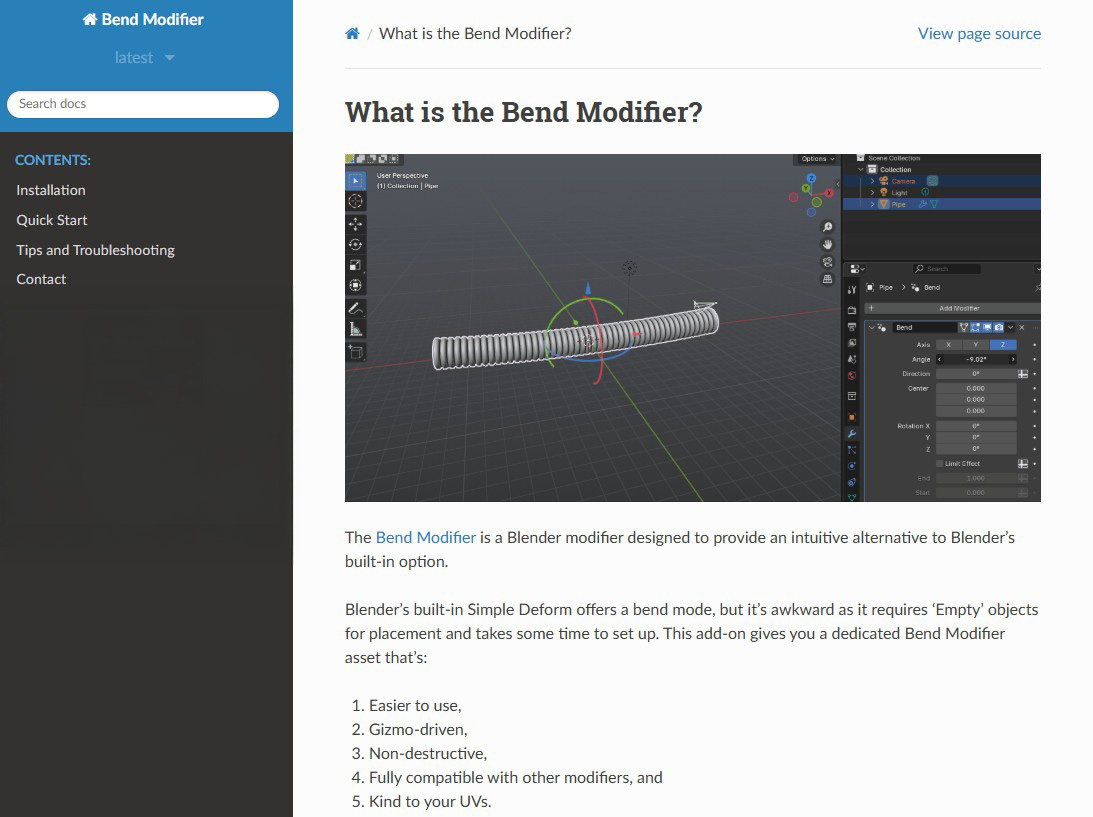Open the properties editor type dropdown
Image resolution: width=1093 pixels, height=817 pixels.
pyautogui.click(x=857, y=269)
